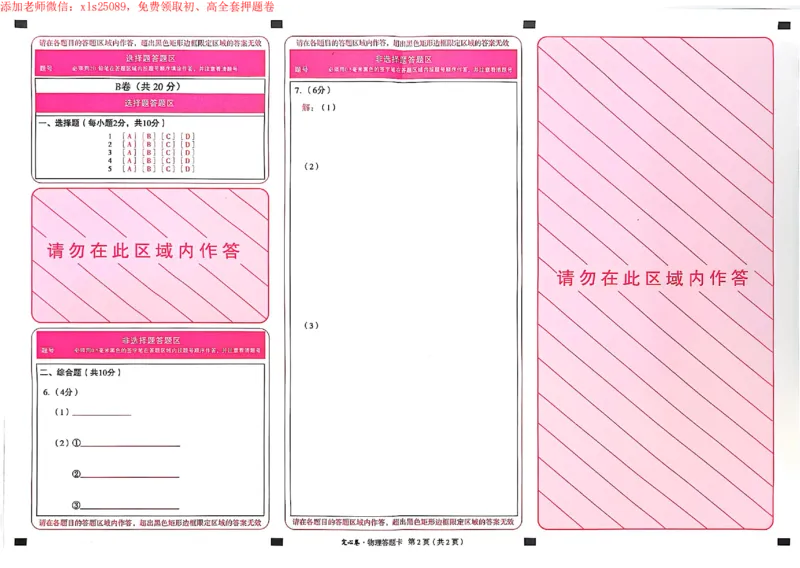This screenshot has width=800, height=568.
Task: Pick option D for question 4
Action: pos(187,161)
